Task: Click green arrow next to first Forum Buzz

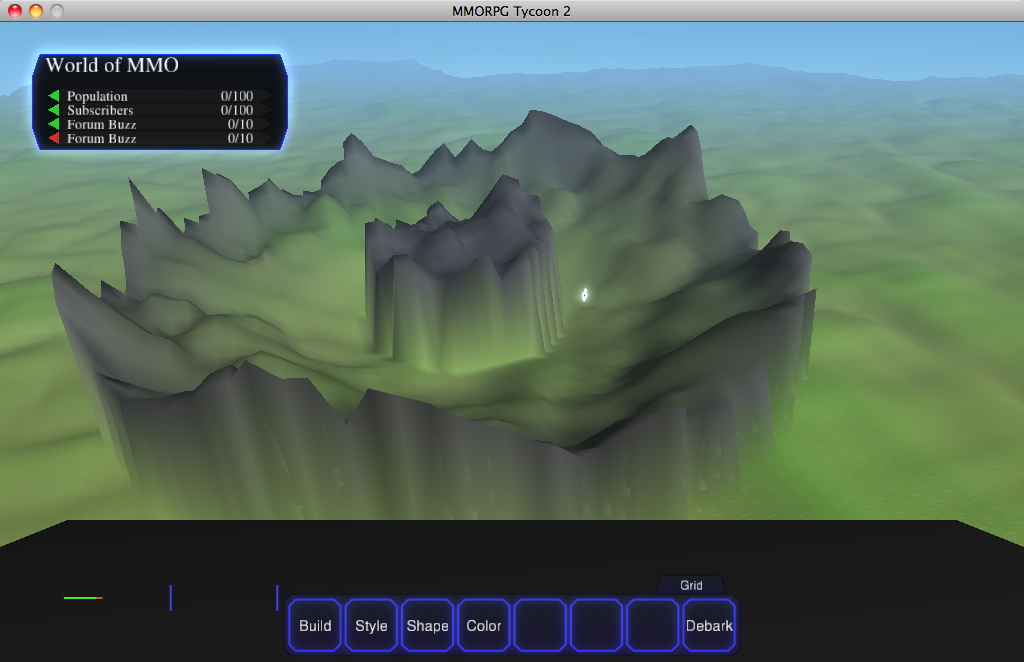Action: [54, 124]
